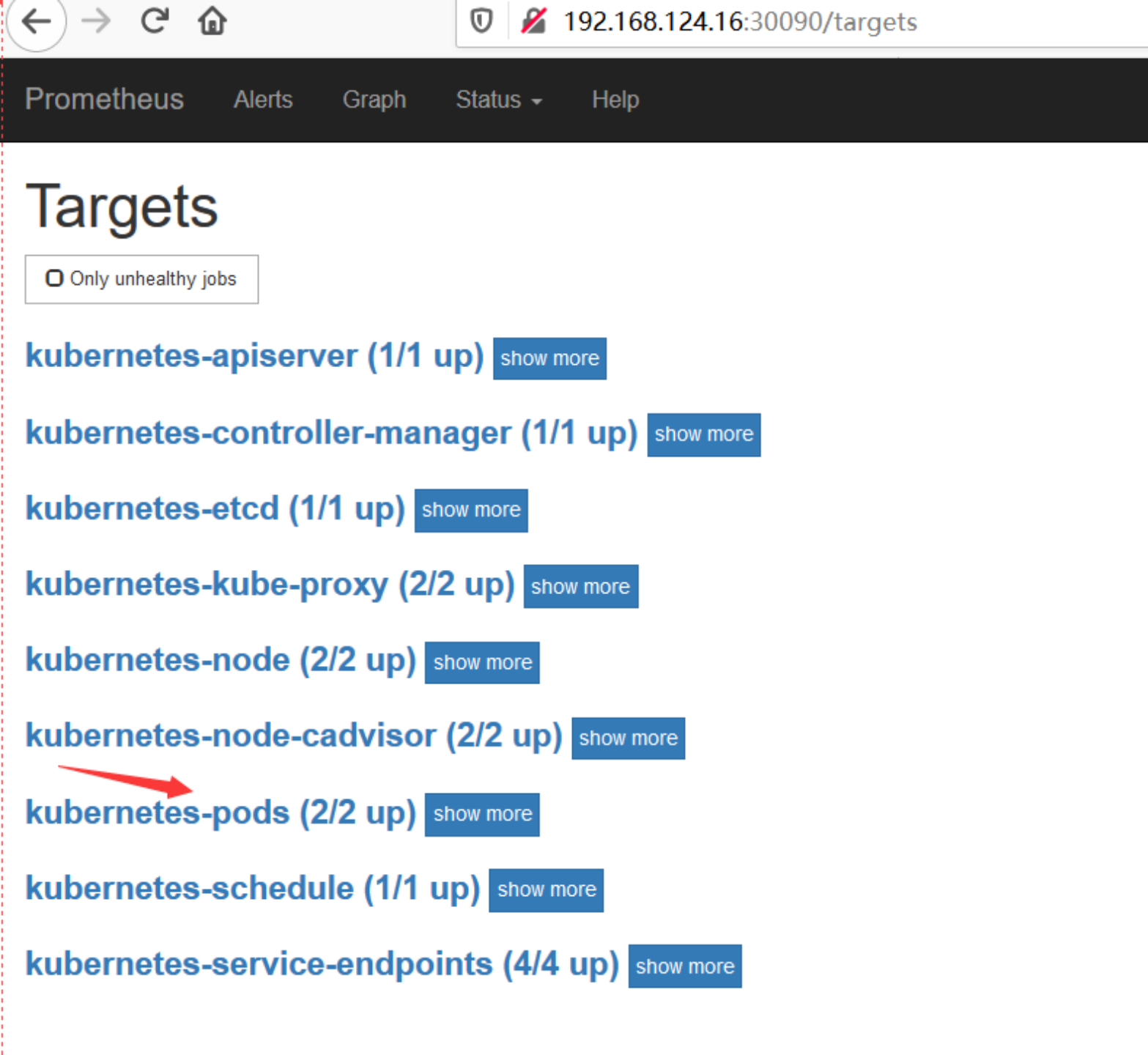
Task: Click inside the browser address bar
Action: pyautogui.click(x=806, y=22)
